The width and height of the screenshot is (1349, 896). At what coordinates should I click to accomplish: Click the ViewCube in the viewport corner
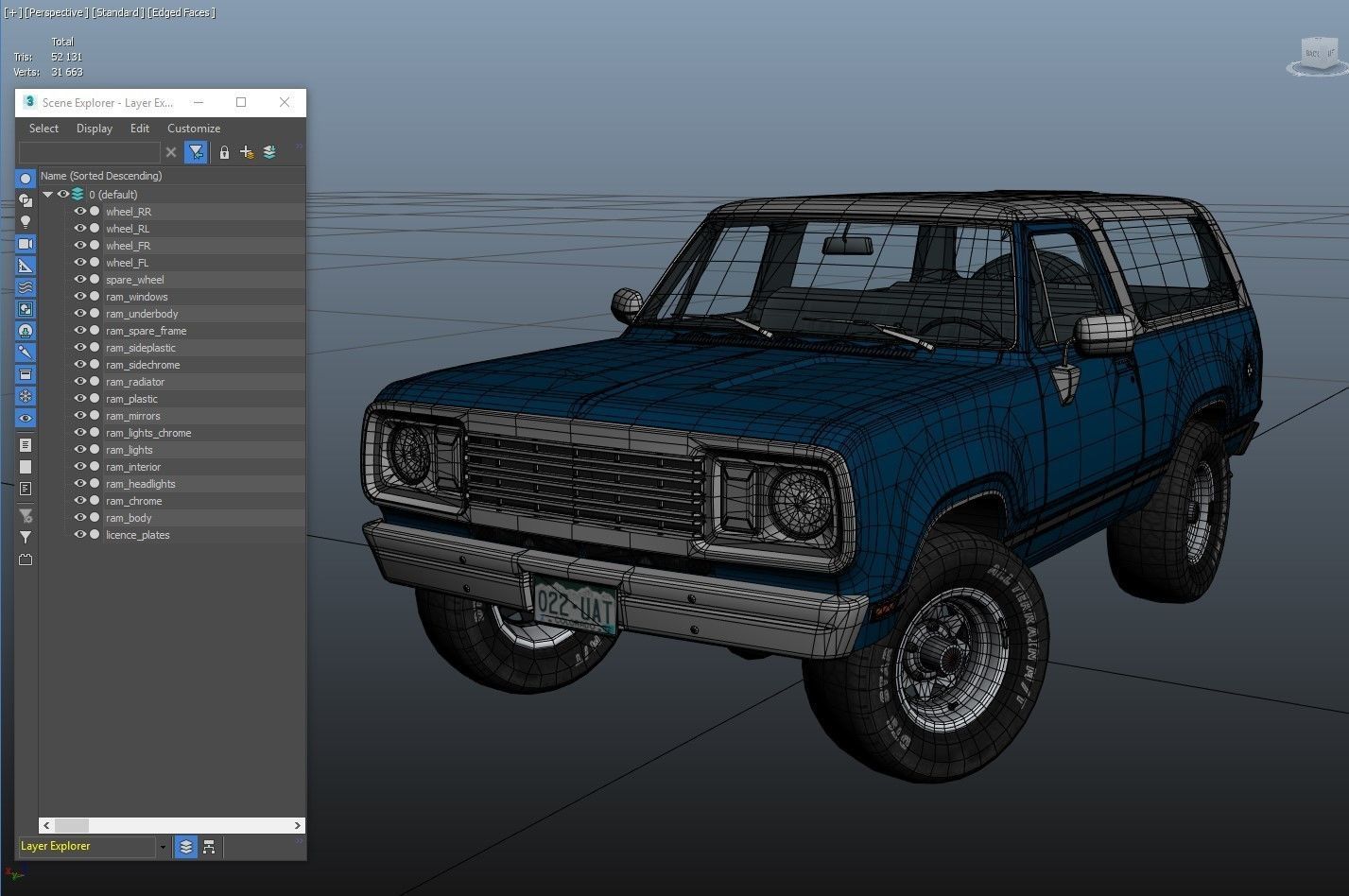pos(1317,56)
